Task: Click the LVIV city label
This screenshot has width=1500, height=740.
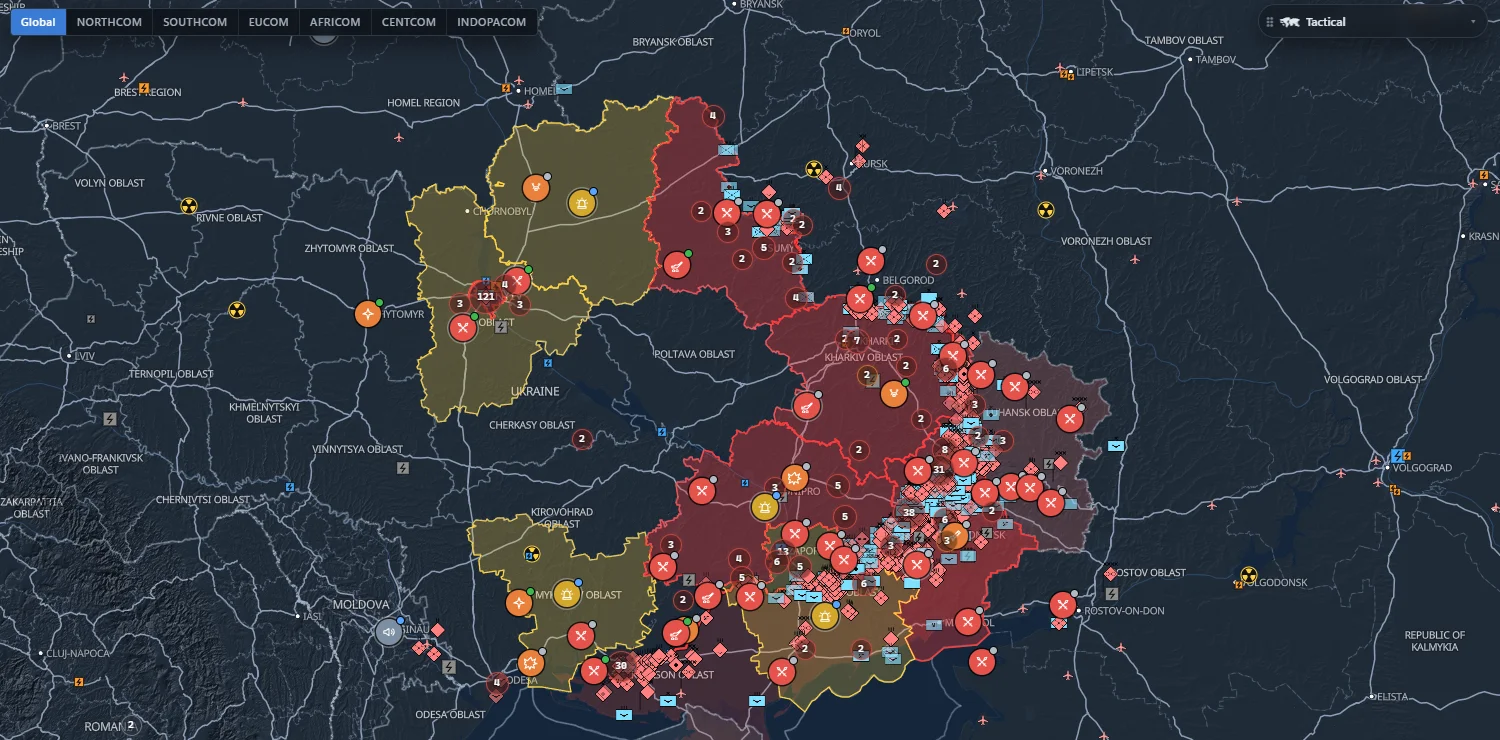Action: [85, 356]
